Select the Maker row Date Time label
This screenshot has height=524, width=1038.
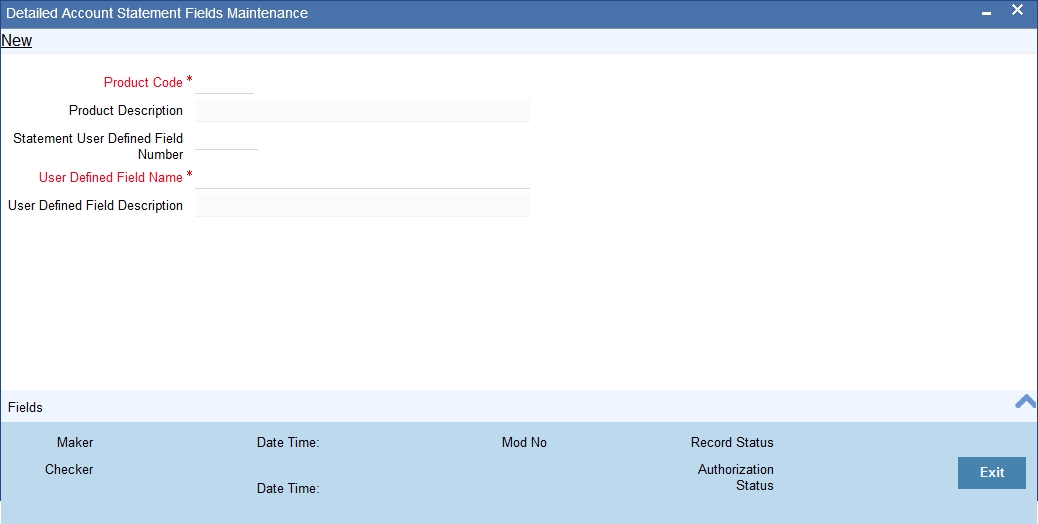click(288, 443)
